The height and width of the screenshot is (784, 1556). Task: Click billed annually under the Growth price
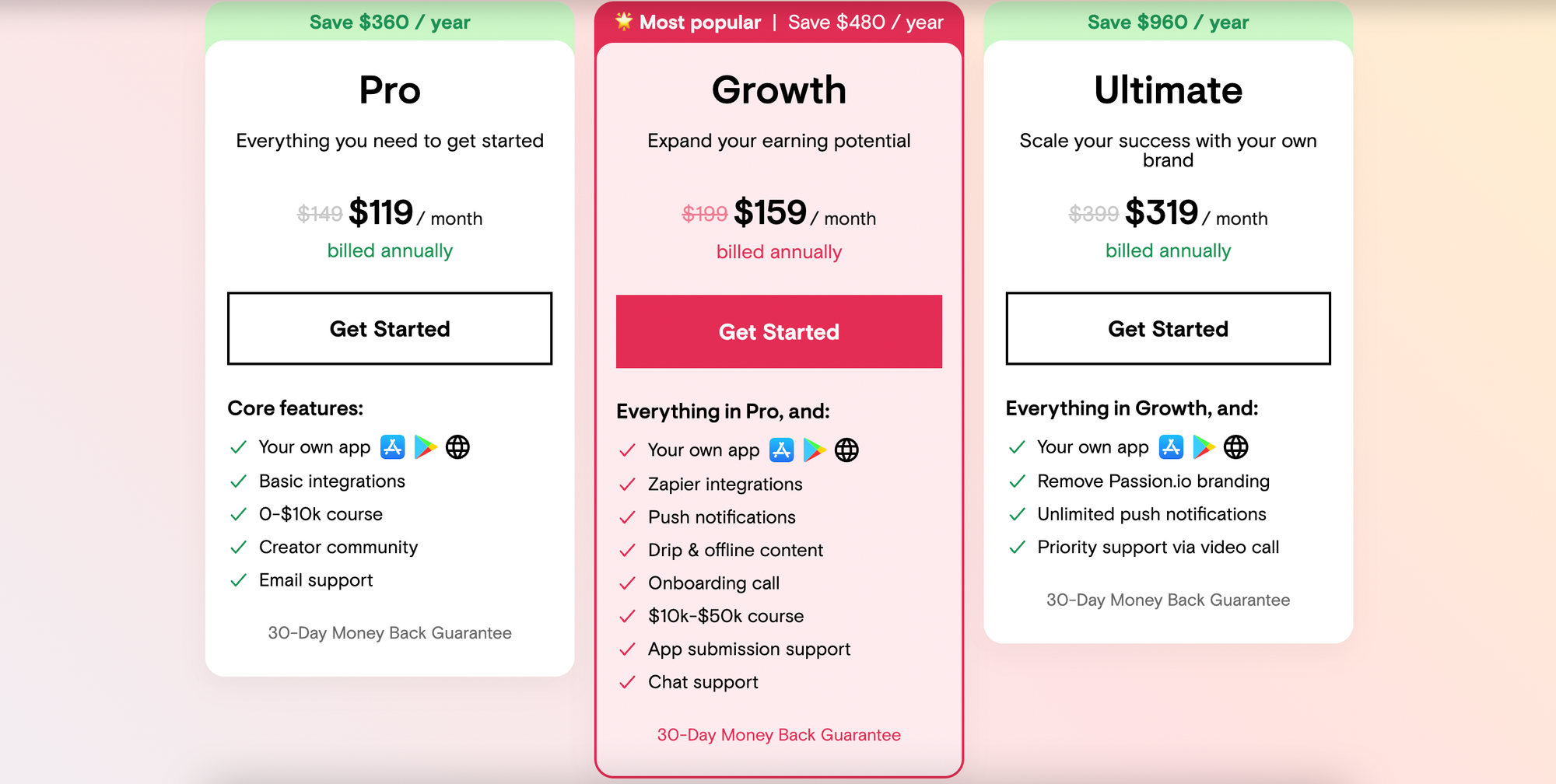coord(779,251)
